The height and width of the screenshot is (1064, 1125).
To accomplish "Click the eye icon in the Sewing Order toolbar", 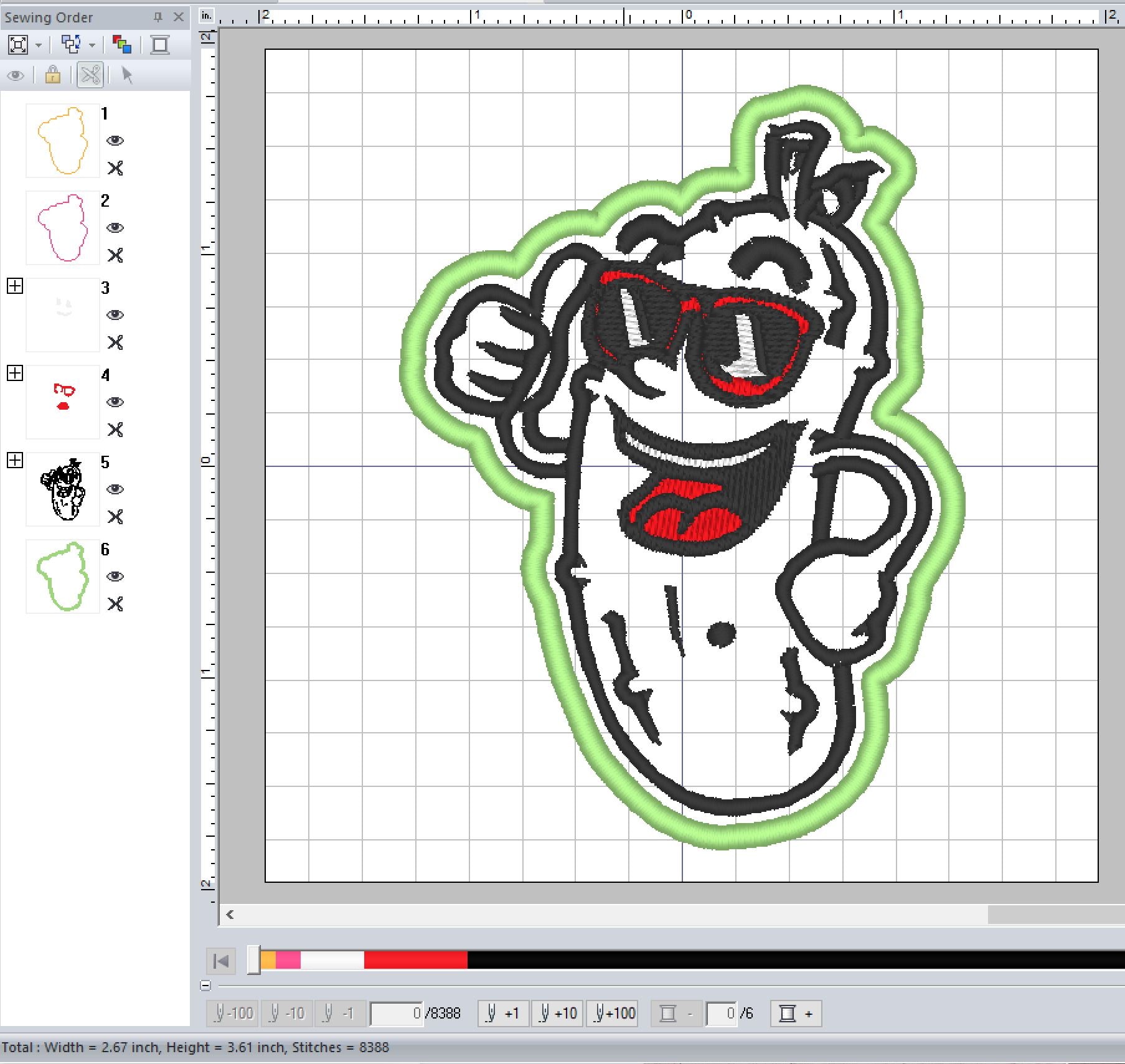I will click(16, 76).
